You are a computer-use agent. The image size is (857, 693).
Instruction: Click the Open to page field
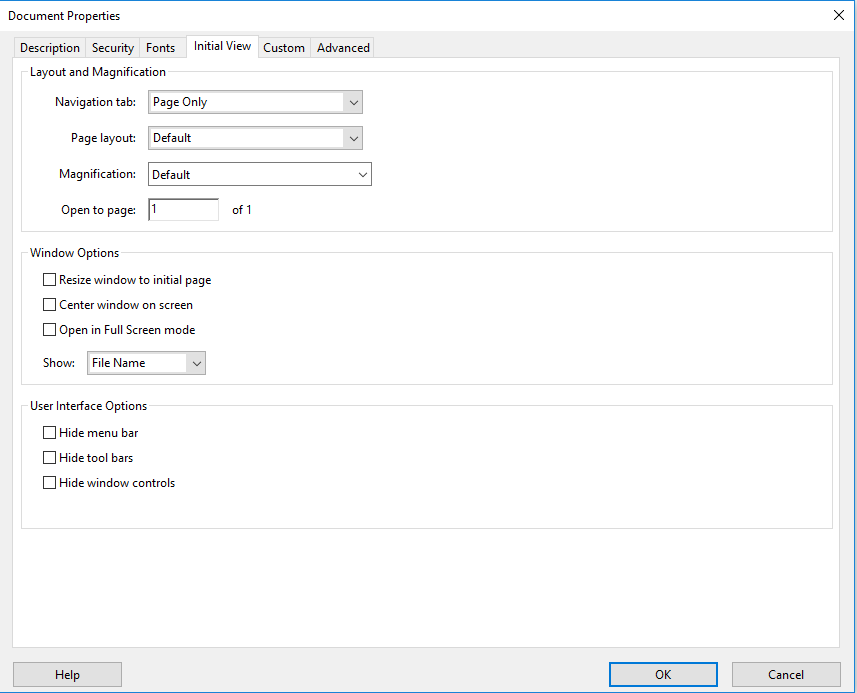pos(183,210)
